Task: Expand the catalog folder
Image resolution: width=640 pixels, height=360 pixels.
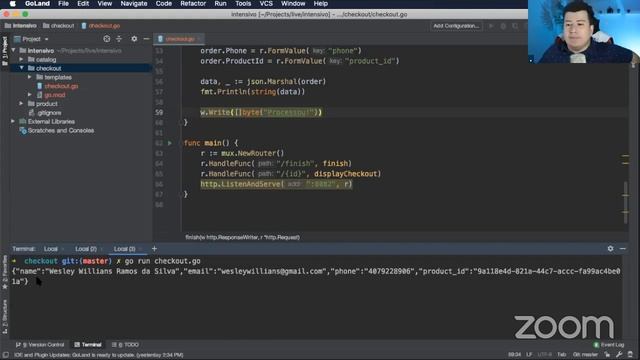Action: click(x=22, y=60)
